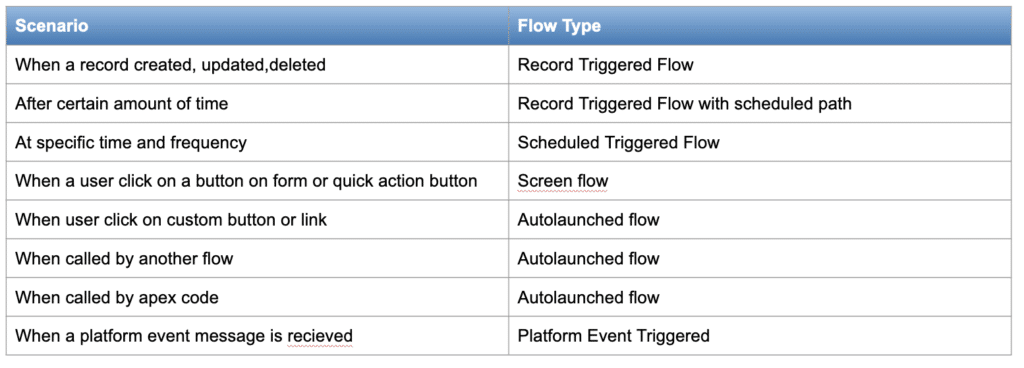
Task: Select the platform event message scenario cell
Action: point(257,335)
